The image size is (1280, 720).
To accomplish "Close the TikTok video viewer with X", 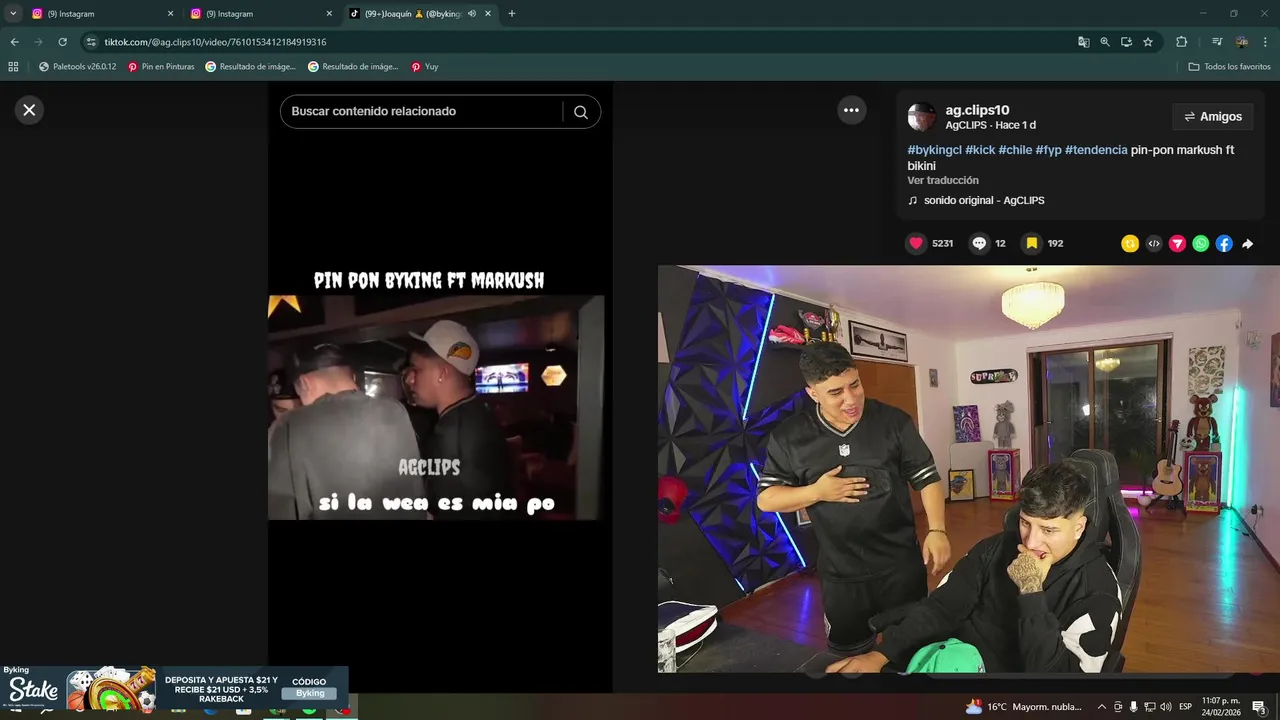I will click(x=29, y=110).
